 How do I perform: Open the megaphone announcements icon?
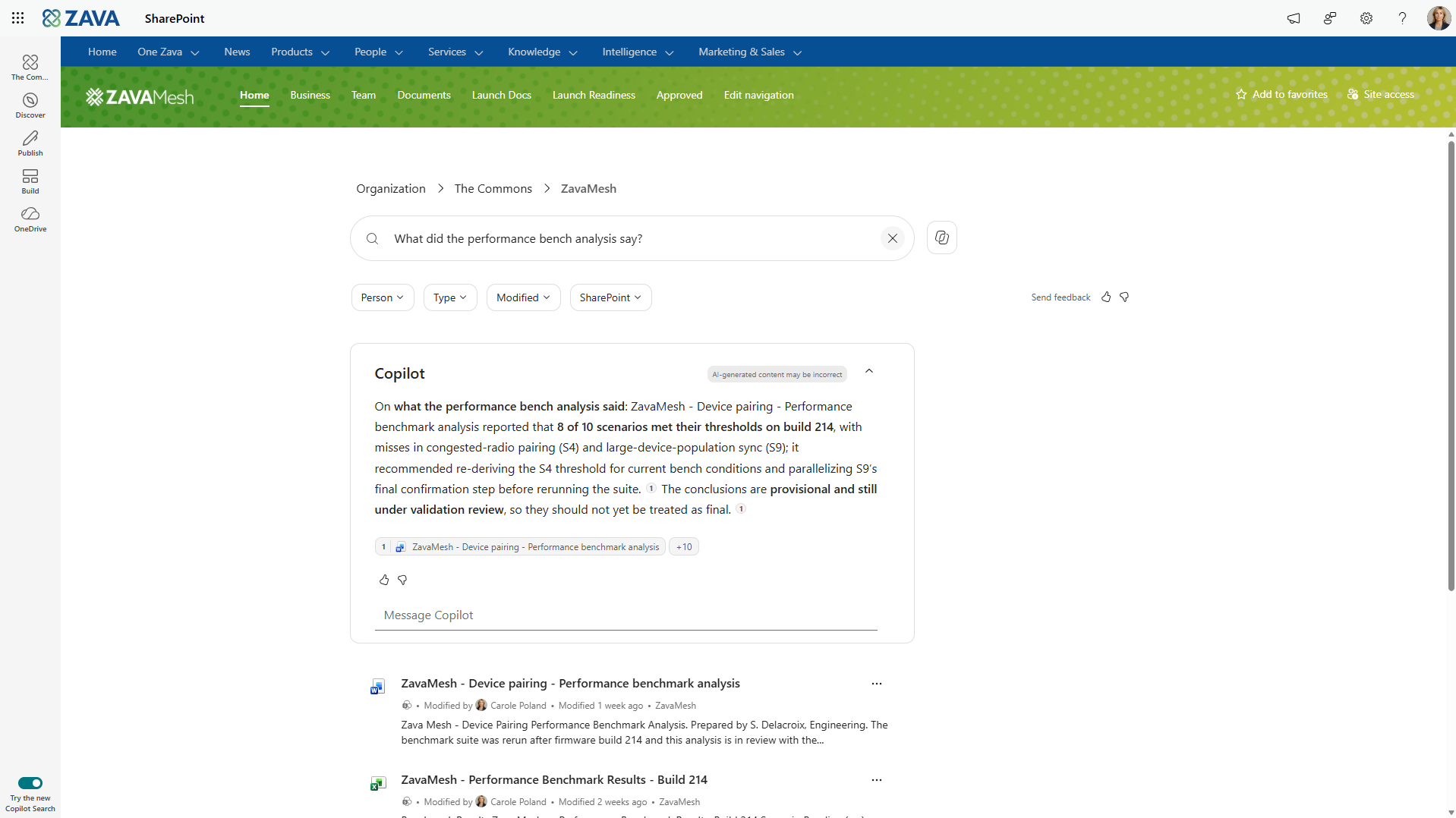(1294, 18)
